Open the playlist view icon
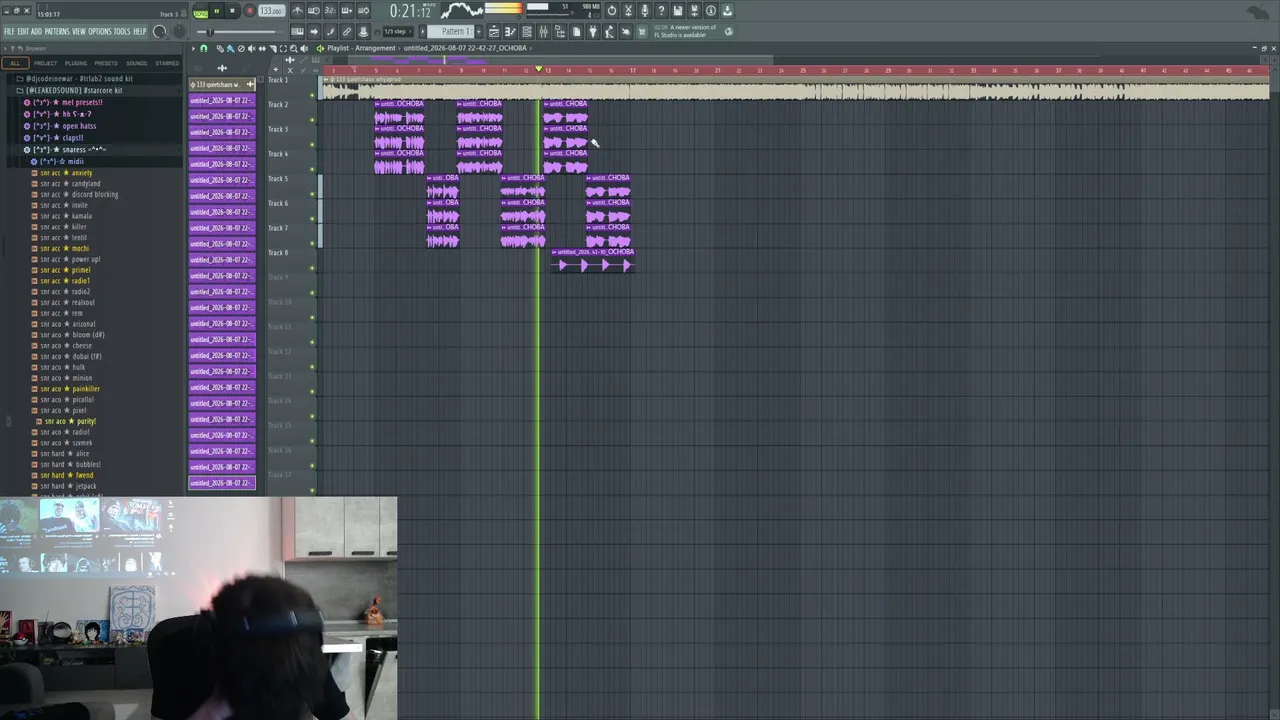 coord(494,32)
